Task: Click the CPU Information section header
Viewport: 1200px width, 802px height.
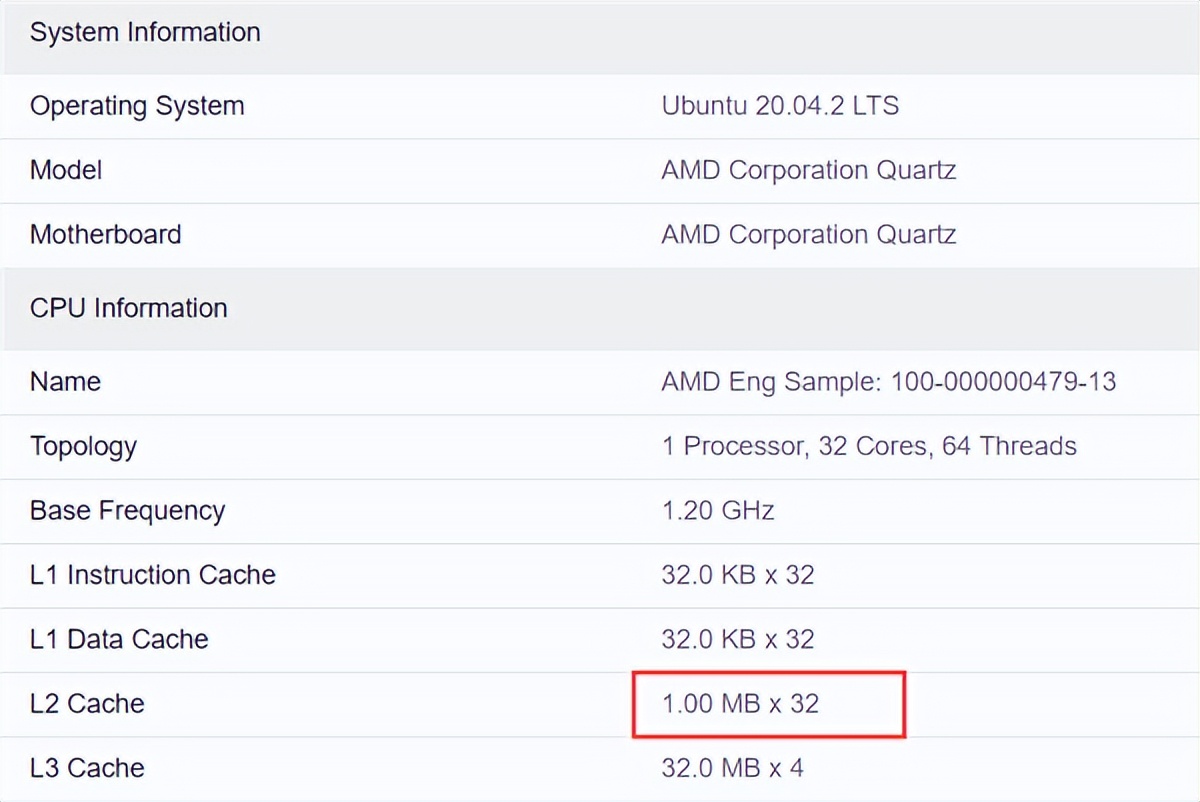Action: (x=128, y=308)
